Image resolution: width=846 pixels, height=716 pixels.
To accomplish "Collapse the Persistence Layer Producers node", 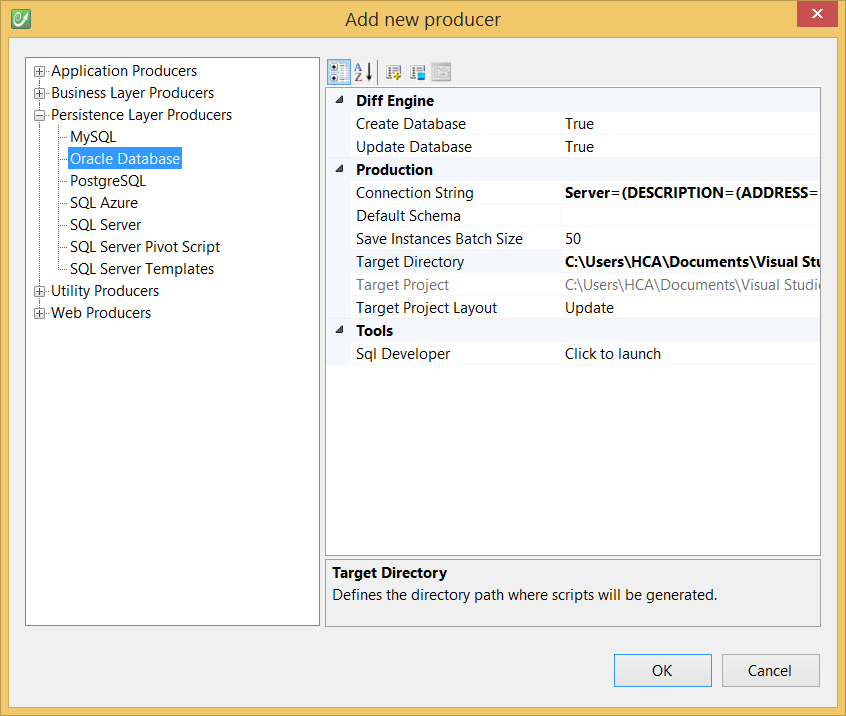I will tap(40, 115).
